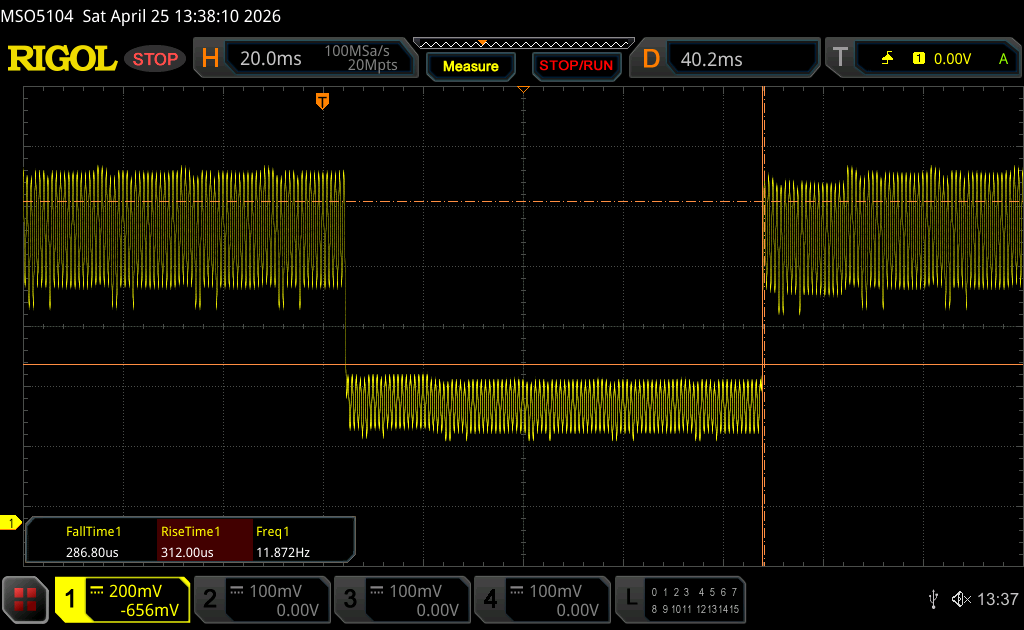Open the horizontal timebase H icon
1024x630 pixels.
click(x=210, y=59)
